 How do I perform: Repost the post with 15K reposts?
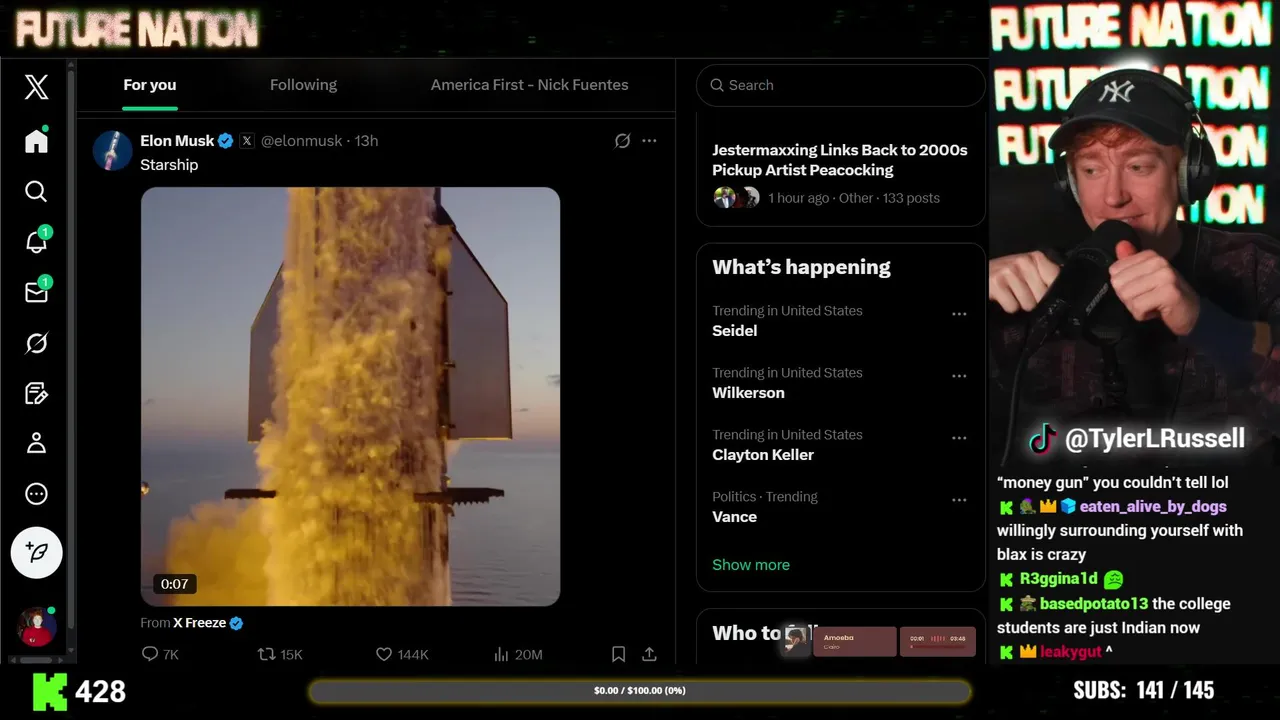tap(280, 654)
